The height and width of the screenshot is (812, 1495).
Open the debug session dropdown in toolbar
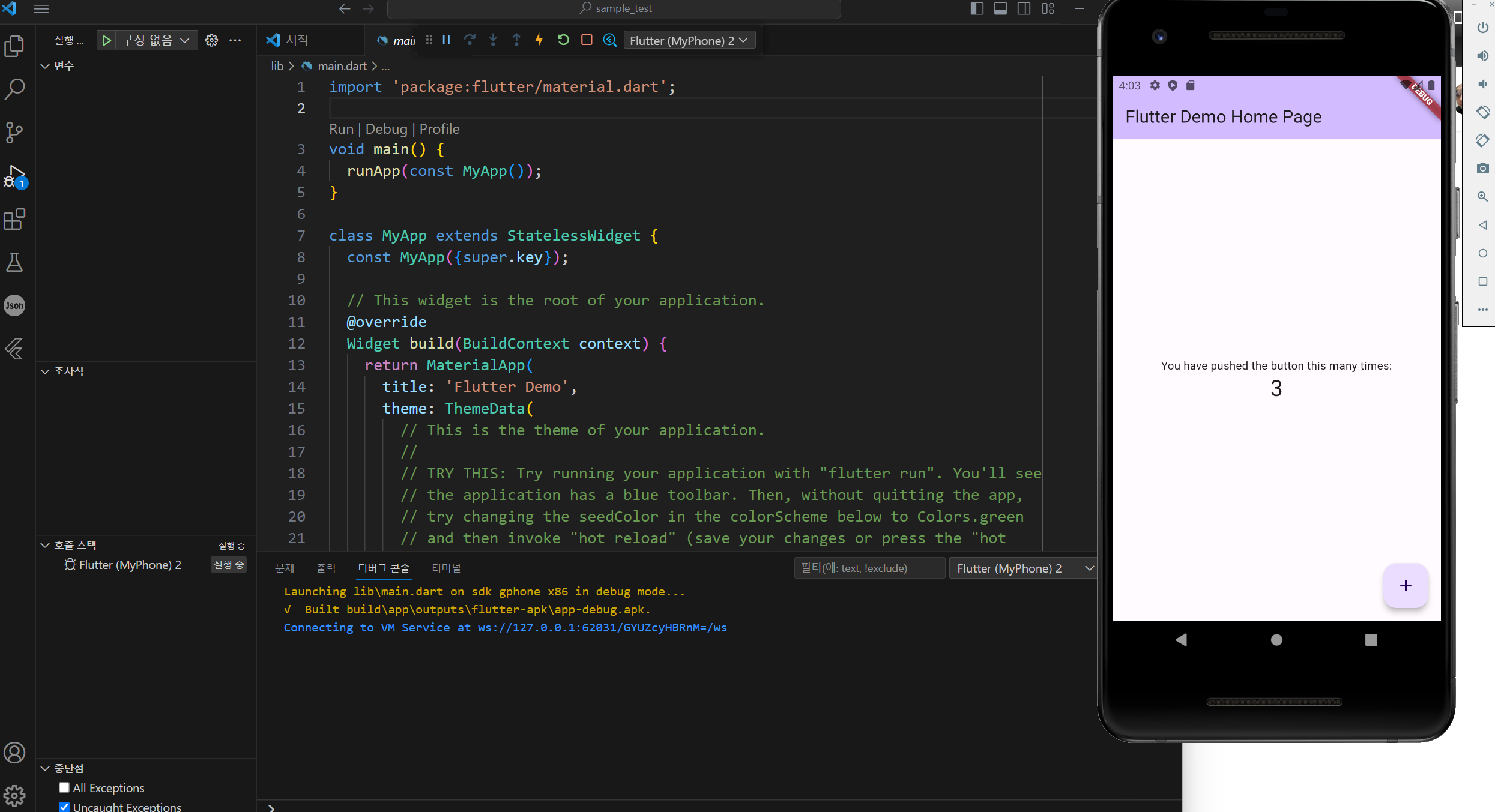point(689,40)
